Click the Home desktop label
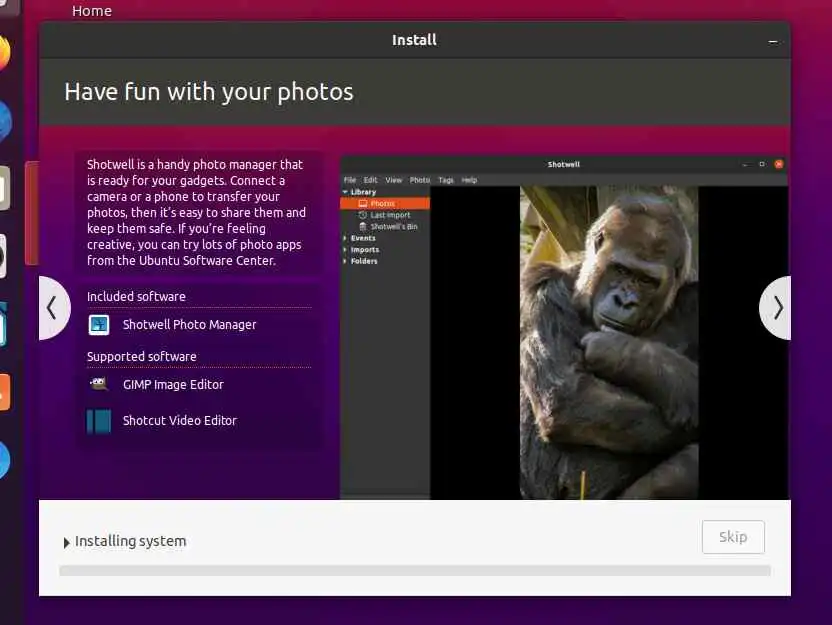The height and width of the screenshot is (625, 832). (92, 11)
